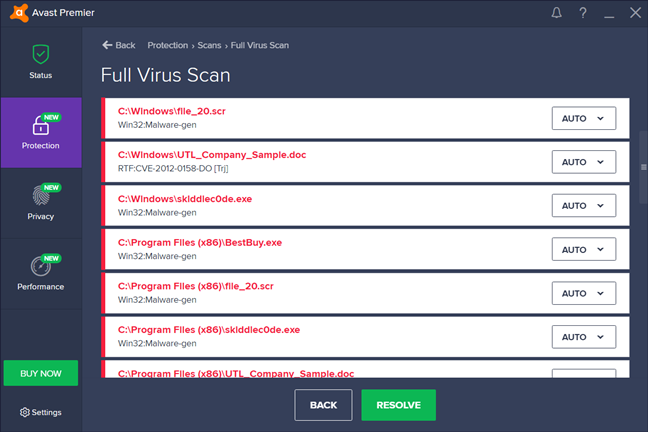
Task: Select C:\Program Files (x86)\BestBuy.exe path
Action: point(200,243)
